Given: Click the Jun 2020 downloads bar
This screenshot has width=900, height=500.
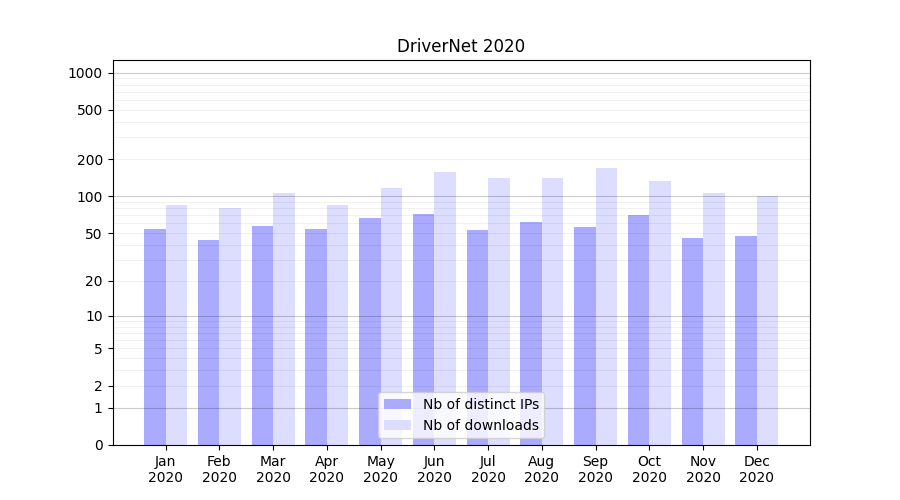Looking at the screenshot, I should 445,308.
